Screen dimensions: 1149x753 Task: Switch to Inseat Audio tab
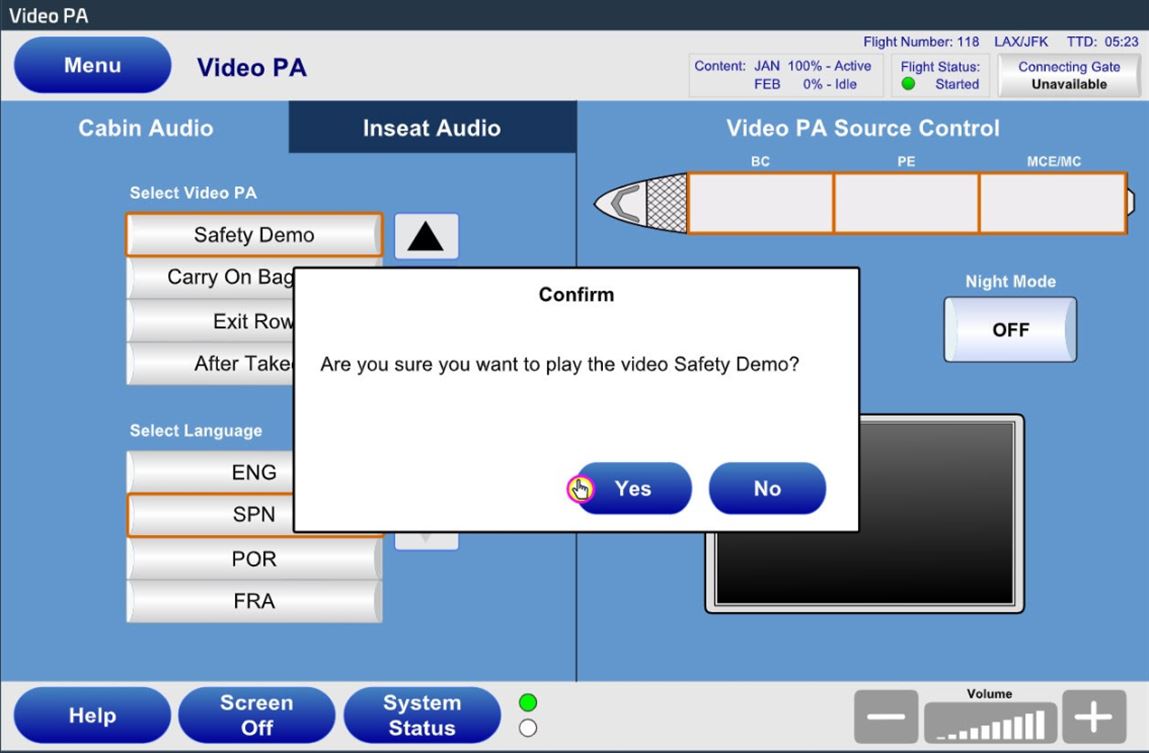click(x=432, y=128)
